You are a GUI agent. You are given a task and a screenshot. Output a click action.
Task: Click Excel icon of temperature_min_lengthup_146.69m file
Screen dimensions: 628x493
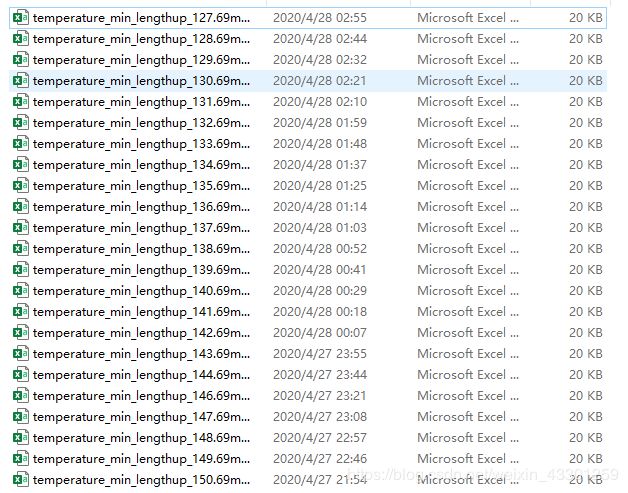point(20,396)
